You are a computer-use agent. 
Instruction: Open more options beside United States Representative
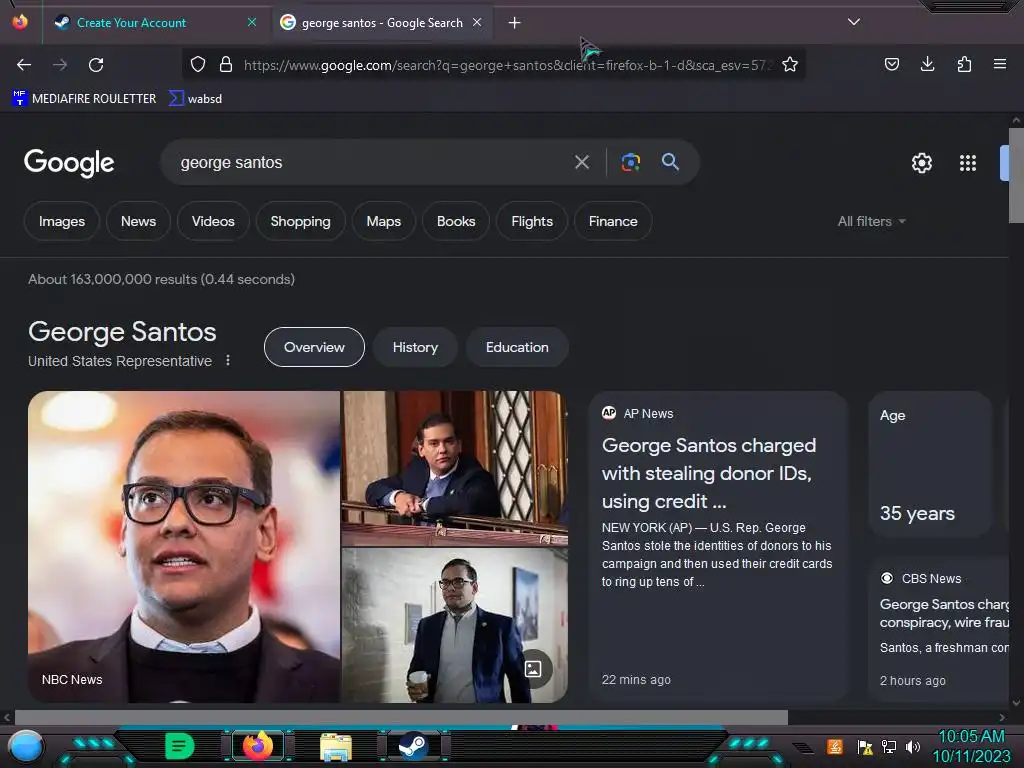click(228, 360)
